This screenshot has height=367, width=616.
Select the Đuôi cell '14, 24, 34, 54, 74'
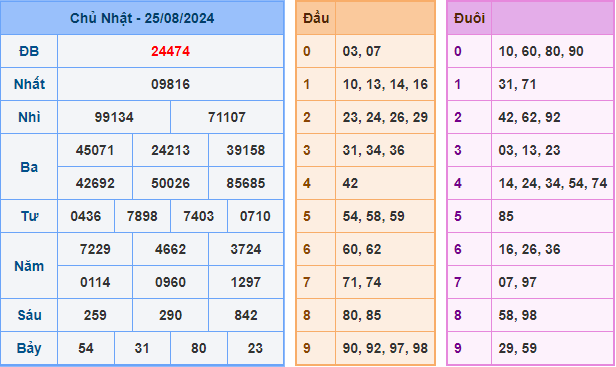pyautogui.click(x=553, y=183)
